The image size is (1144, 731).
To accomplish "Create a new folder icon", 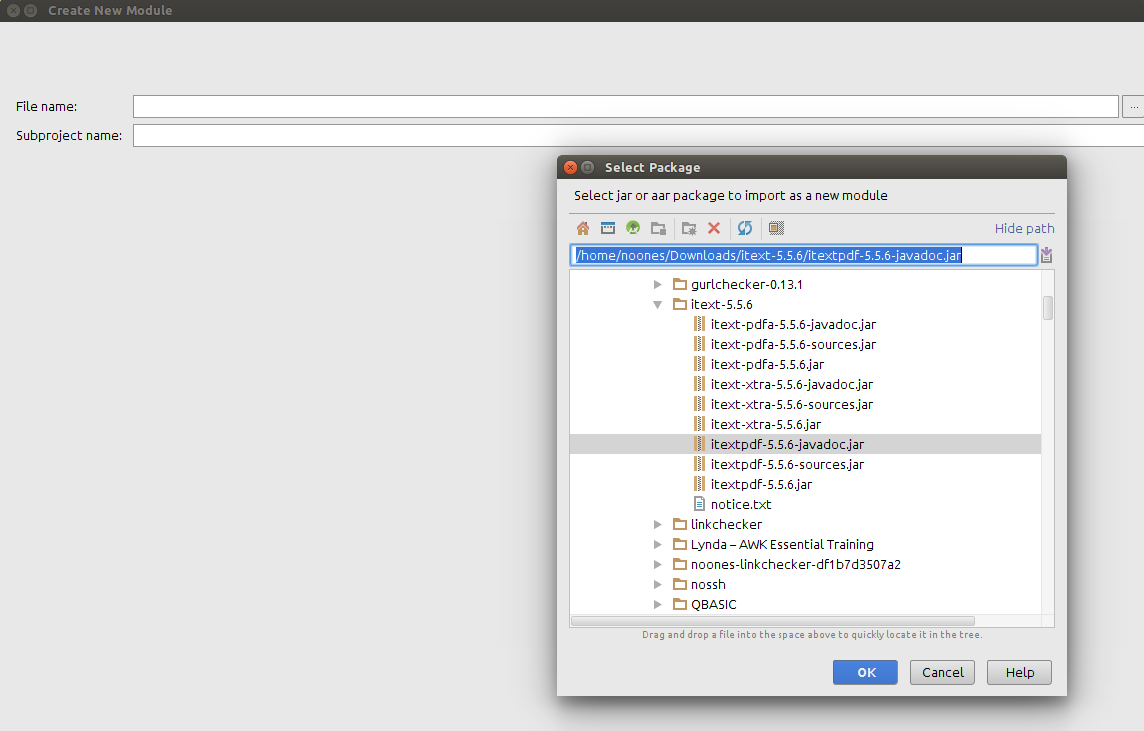I will [x=689, y=228].
